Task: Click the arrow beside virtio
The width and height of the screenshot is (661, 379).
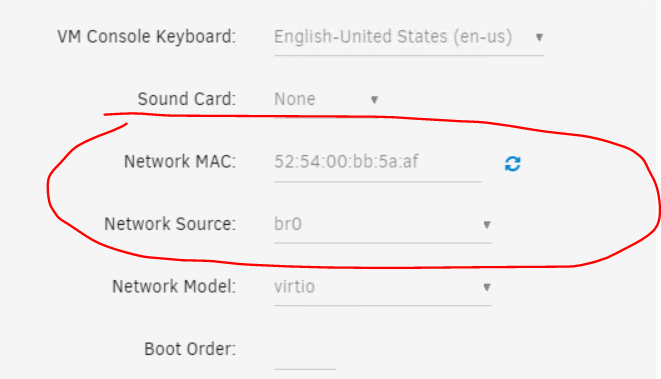Action: tap(486, 288)
